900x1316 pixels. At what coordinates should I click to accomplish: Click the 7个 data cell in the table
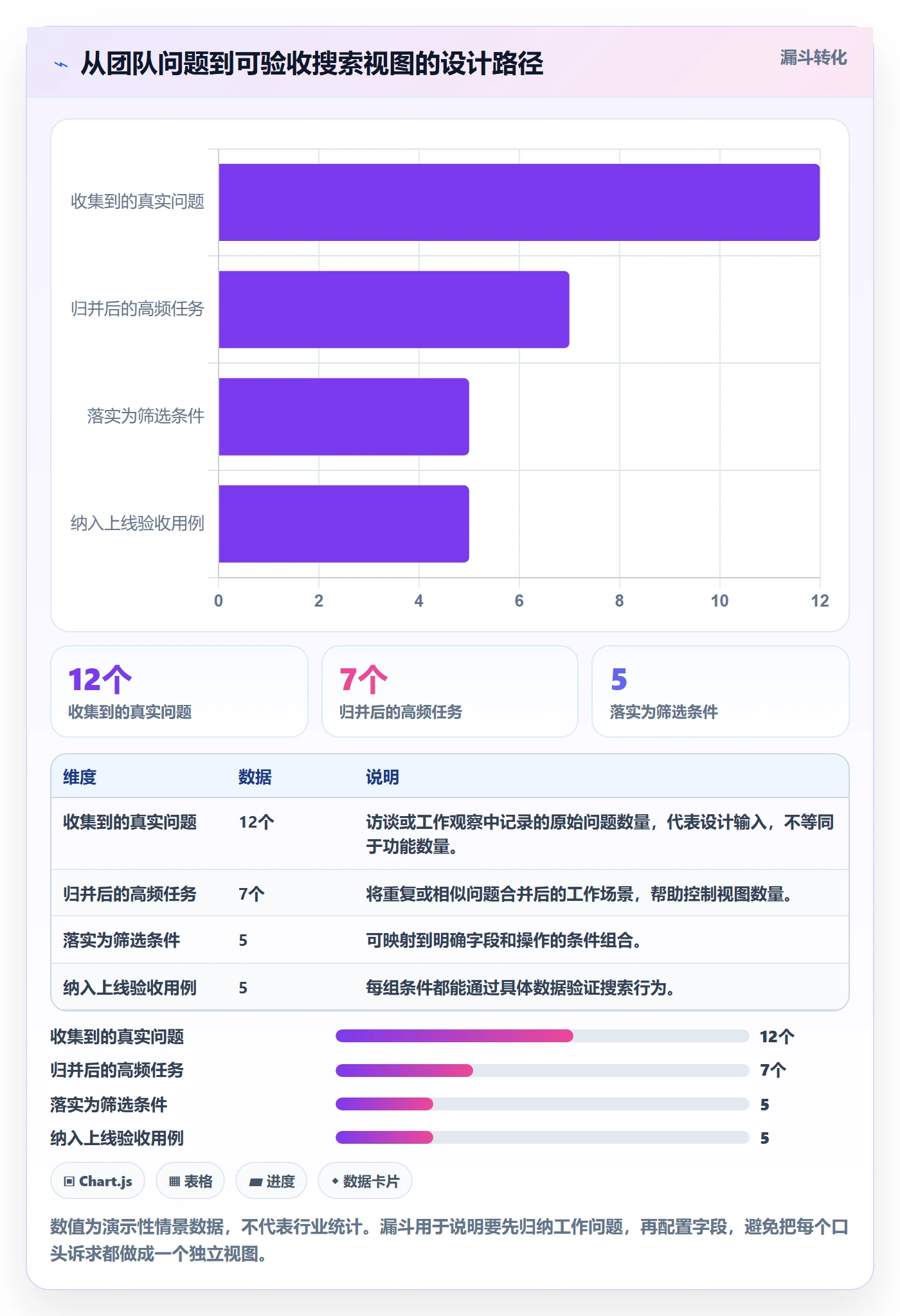251,894
